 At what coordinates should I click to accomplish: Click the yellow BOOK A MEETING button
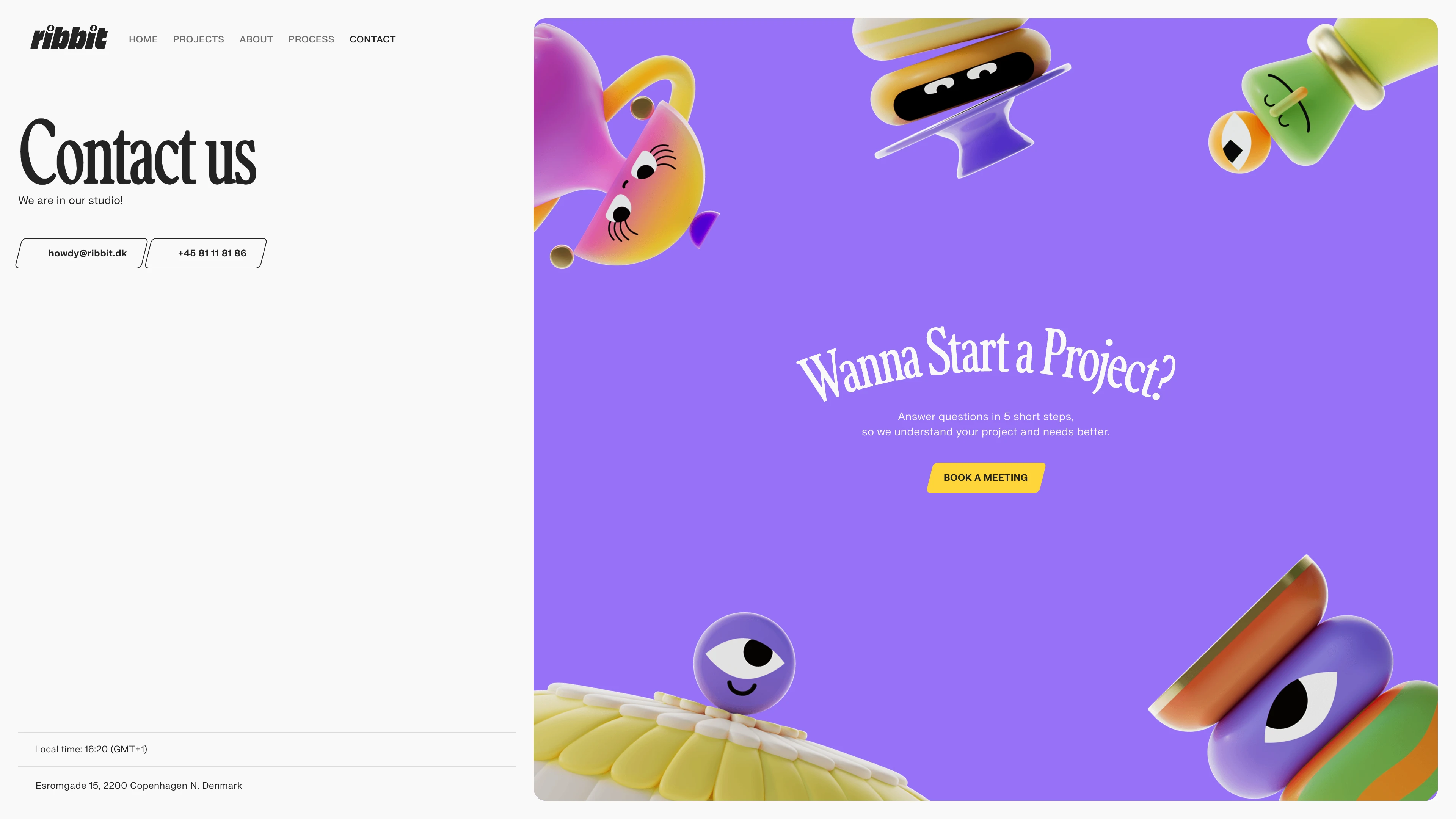(x=986, y=478)
